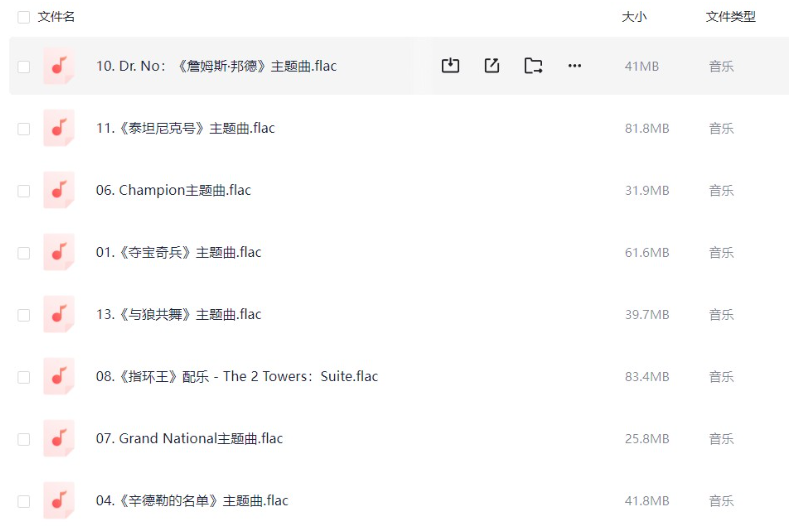The image size is (790, 528).
Task: Check the box for 06. Champion主题曲
Action: click(24, 191)
